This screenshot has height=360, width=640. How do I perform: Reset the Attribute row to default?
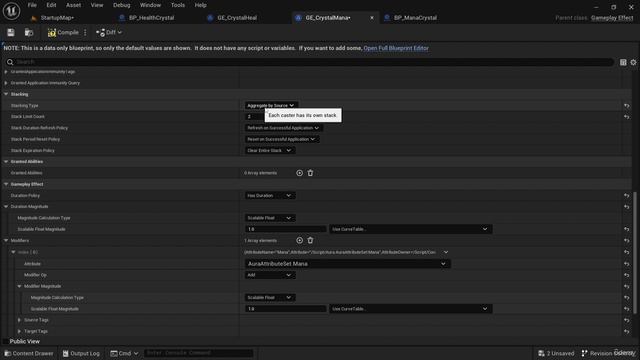point(627,264)
